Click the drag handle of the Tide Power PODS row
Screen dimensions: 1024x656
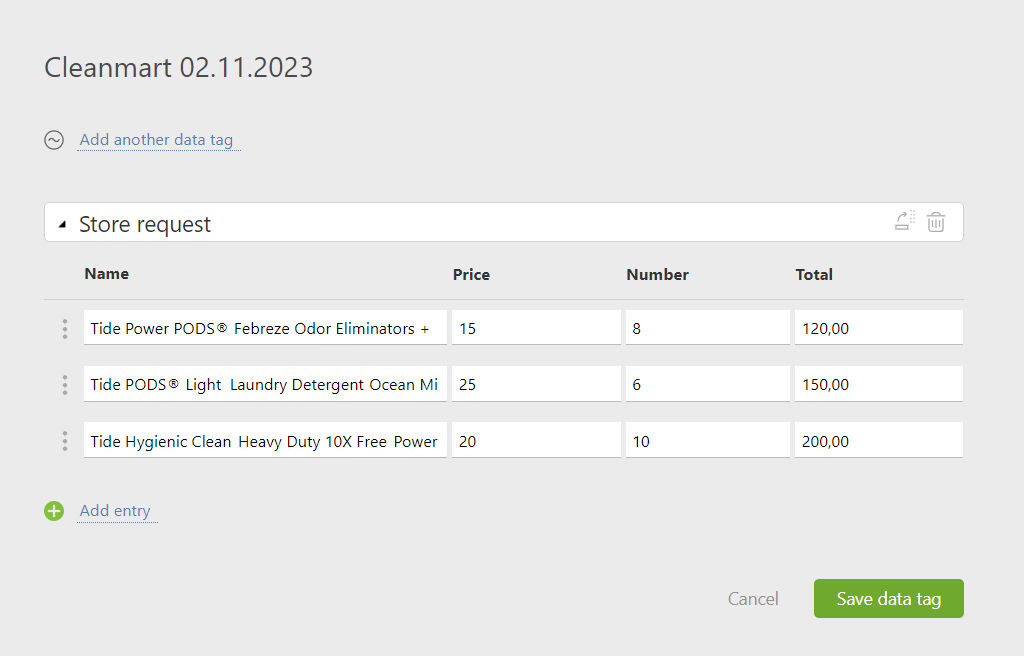point(65,329)
